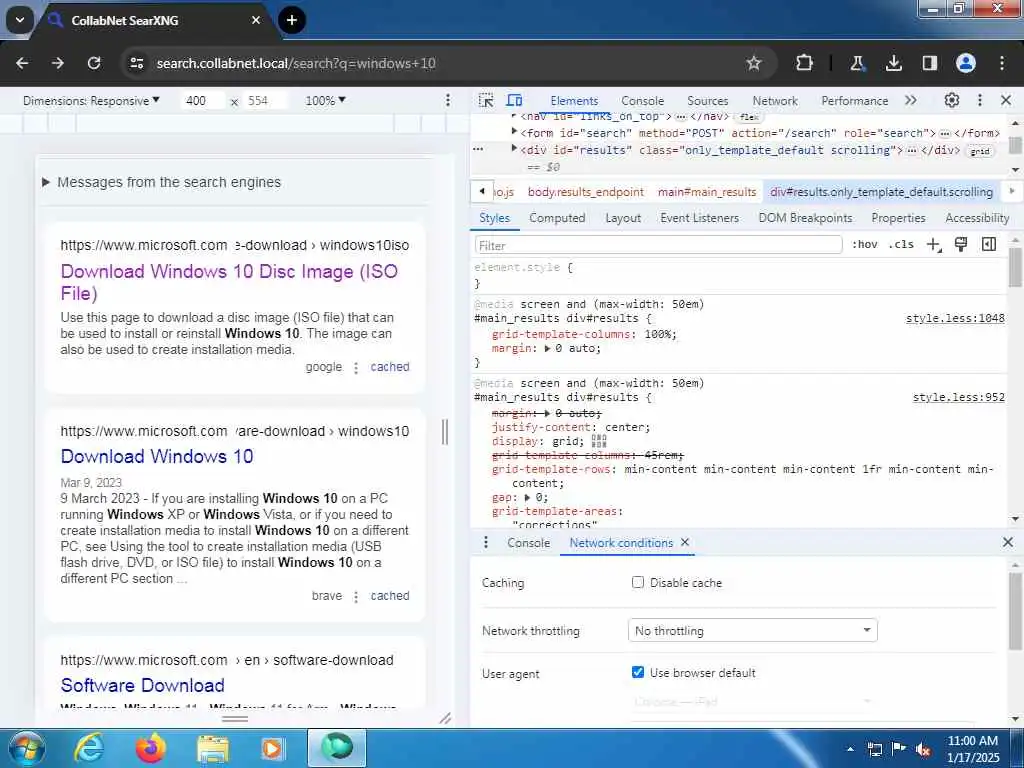Open the profile avatar menu

pyautogui.click(x=966, y=63)
